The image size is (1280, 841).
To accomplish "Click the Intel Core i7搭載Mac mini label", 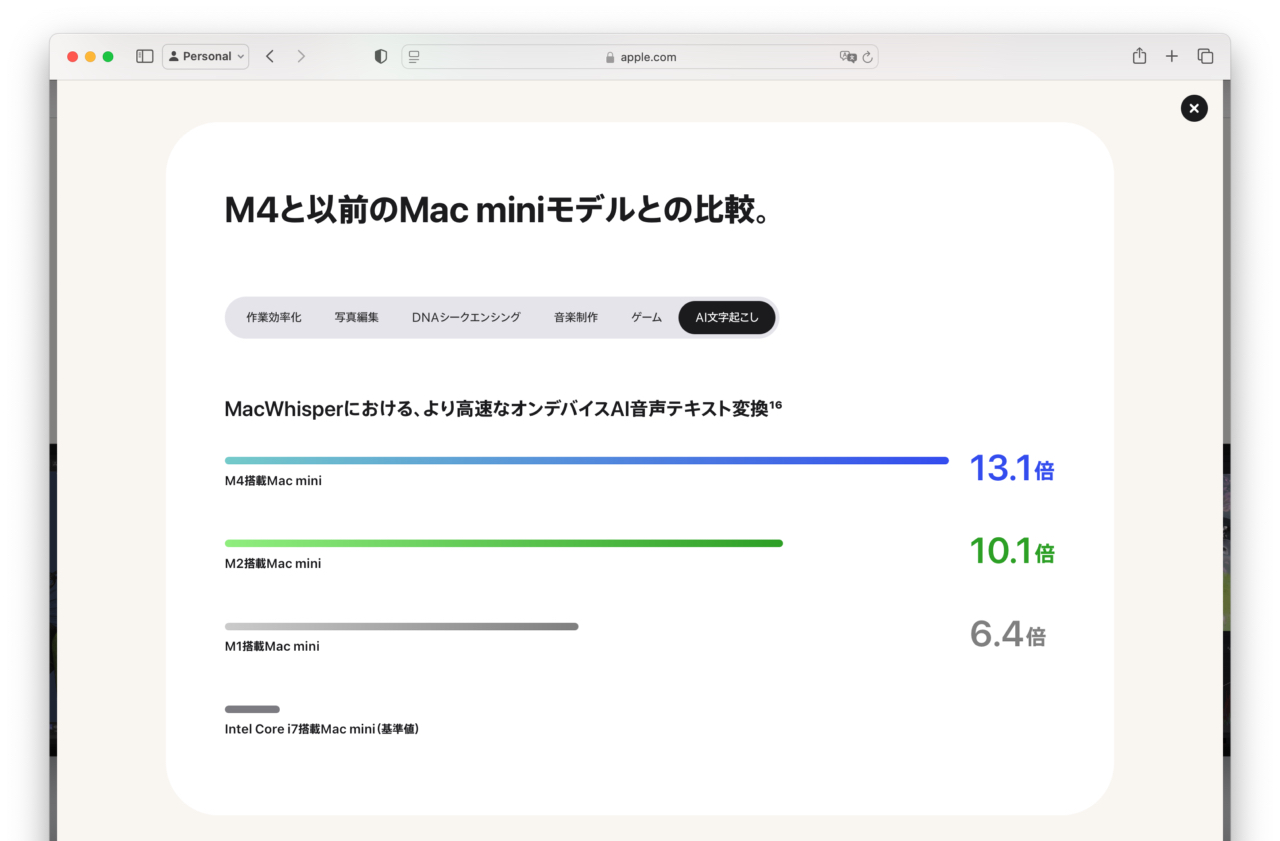I will click(322, 730).
